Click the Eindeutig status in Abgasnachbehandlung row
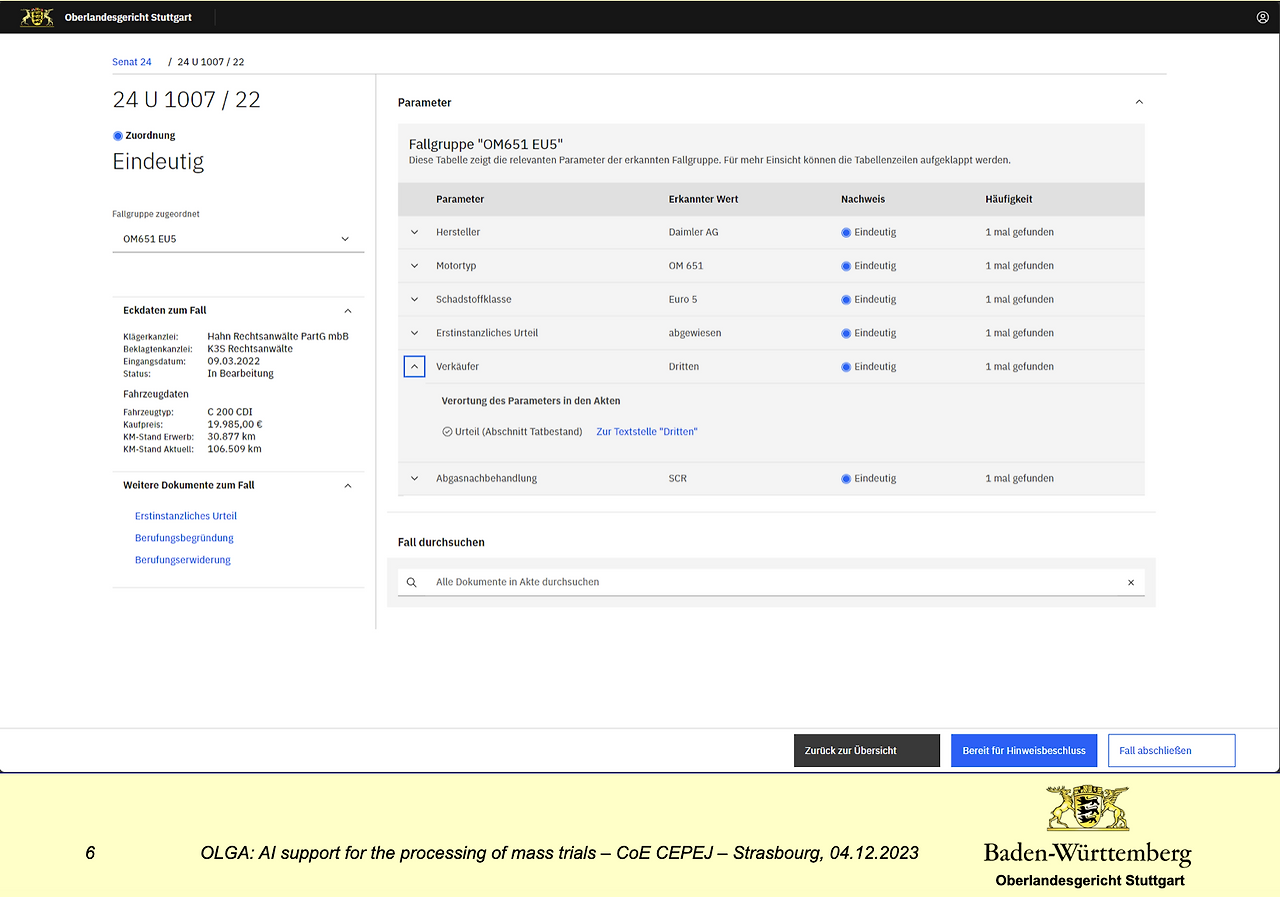Image resolution: width=1280 pixels, height=897 pixels. (869, 478)
